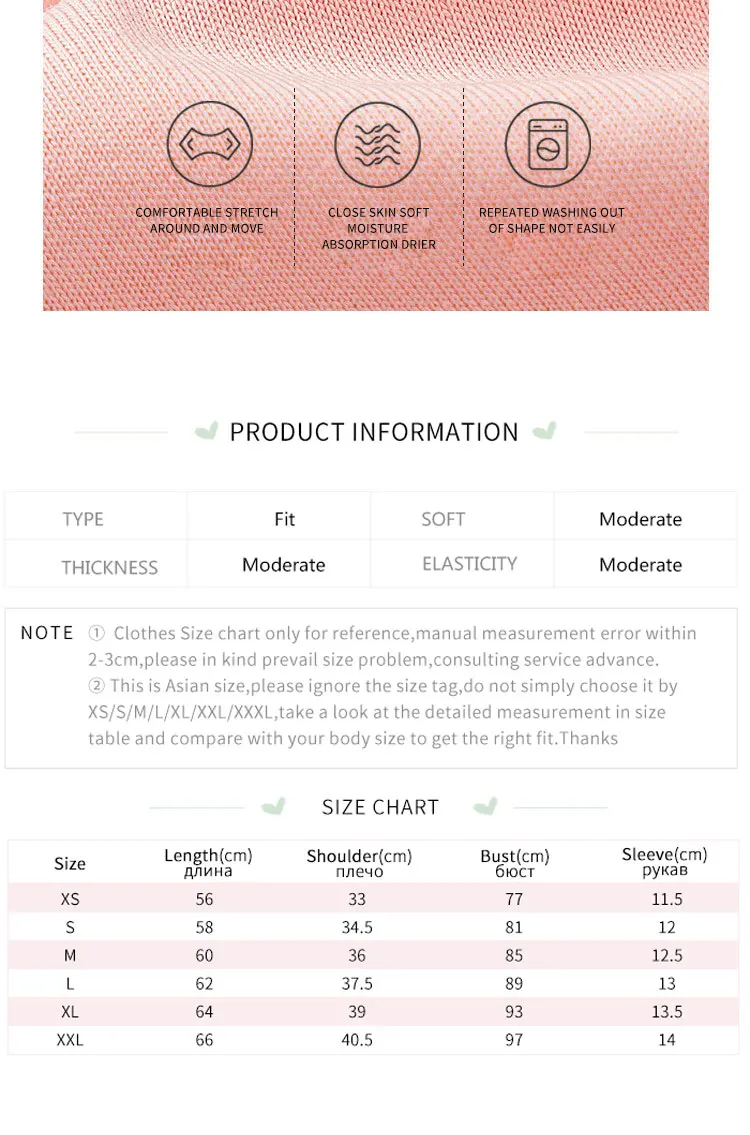Click the TYPE label in product table

point(83,519)
